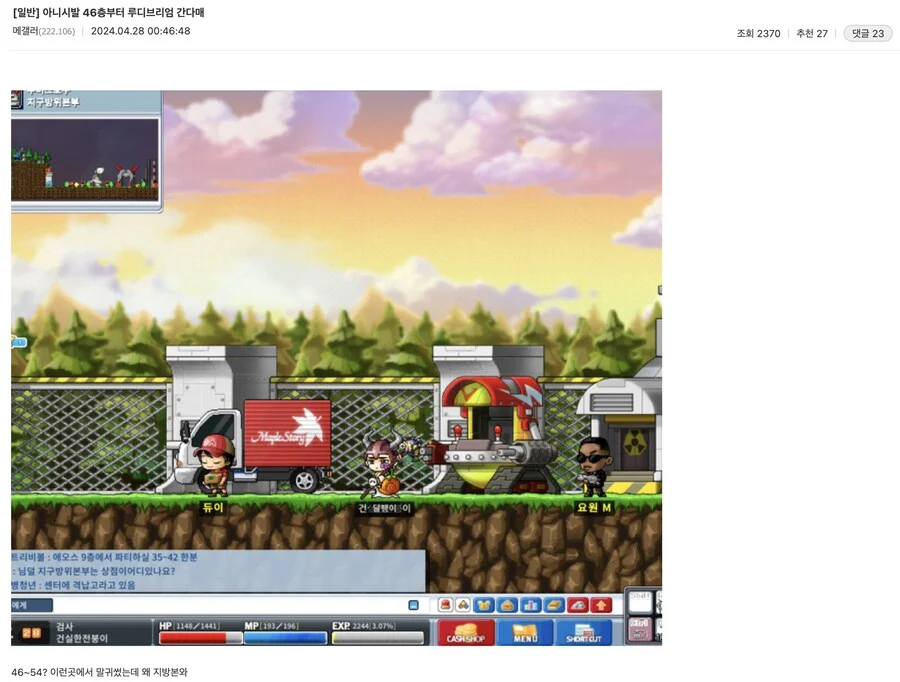Click the name tag 요원 M
The image size is (900, 682).
(593, 507)
